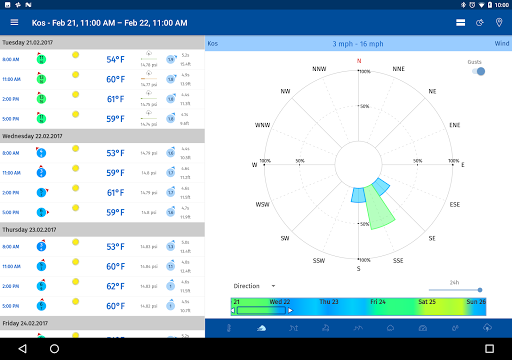Tap the list view layout icon
This screenshot has height=360, width=512.
pyautogui.click(x=460, y=23)
